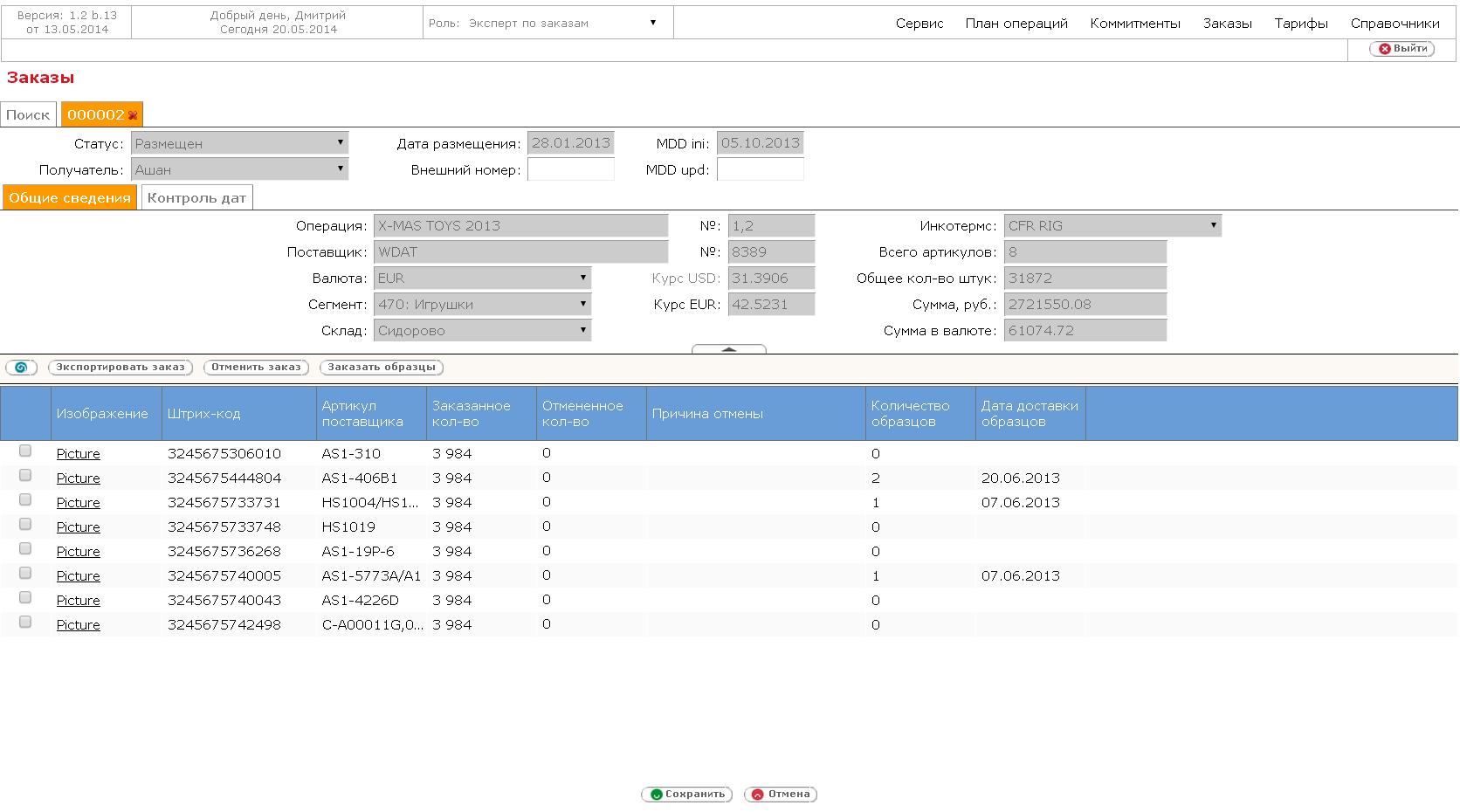Check the box for barcode 3245675306010
The width and height of the screenshot is (1460, 812).
click(25, 451)
